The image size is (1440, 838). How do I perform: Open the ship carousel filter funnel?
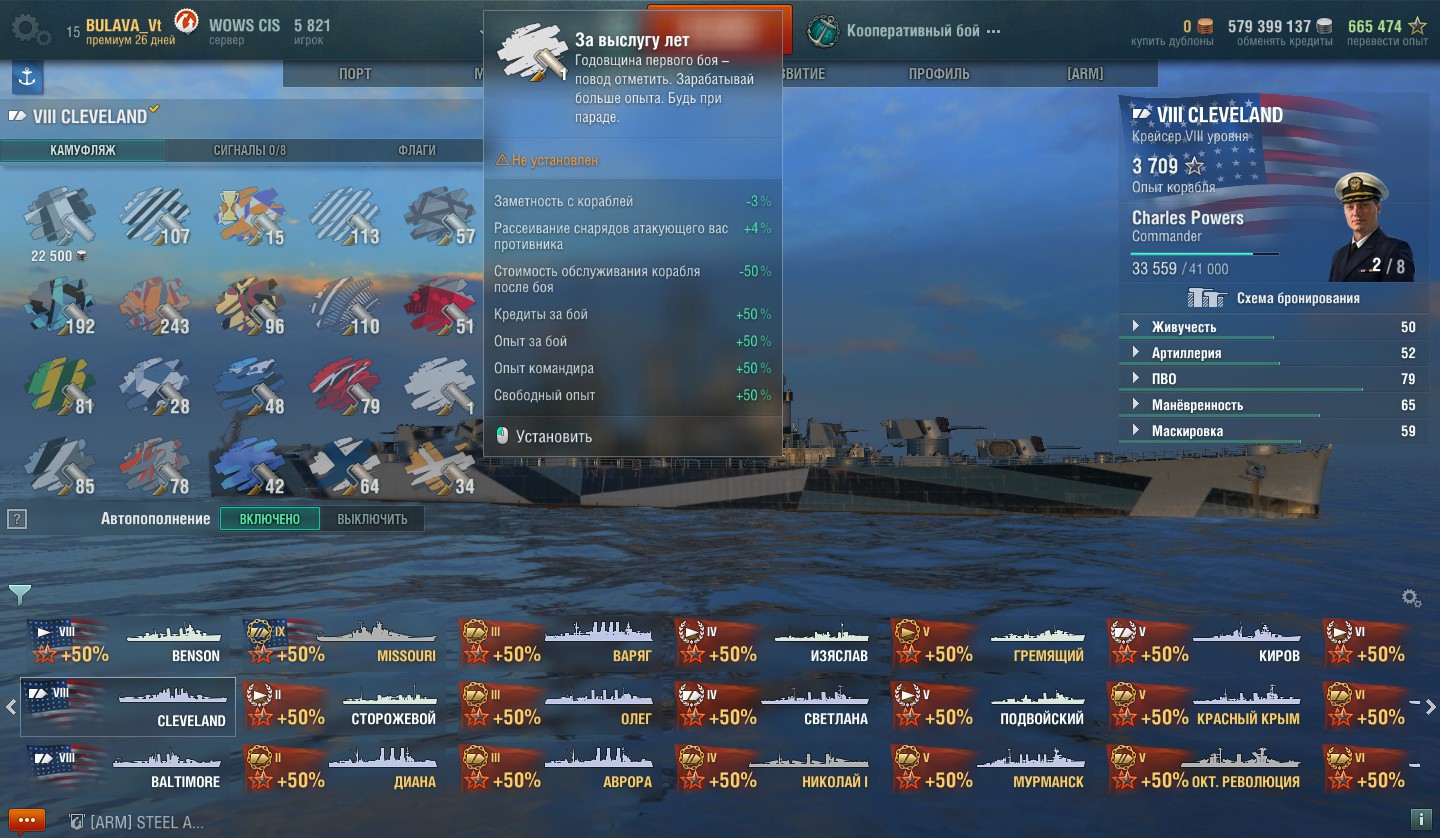pyautogui.click(x=19, y=595)
